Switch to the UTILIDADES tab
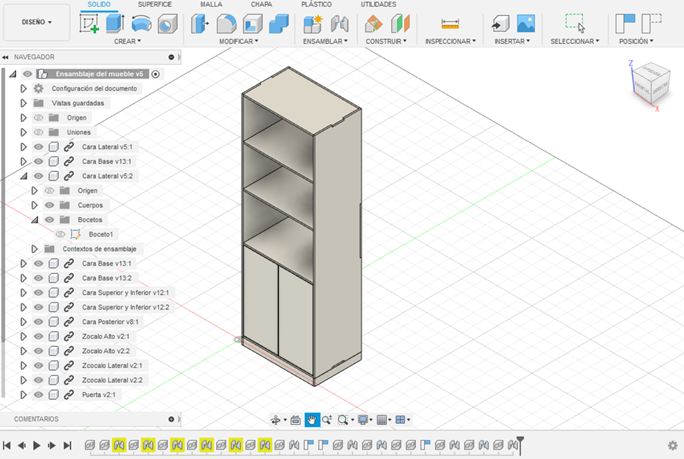This screenshot has width=684, height=459. point(378,4)
